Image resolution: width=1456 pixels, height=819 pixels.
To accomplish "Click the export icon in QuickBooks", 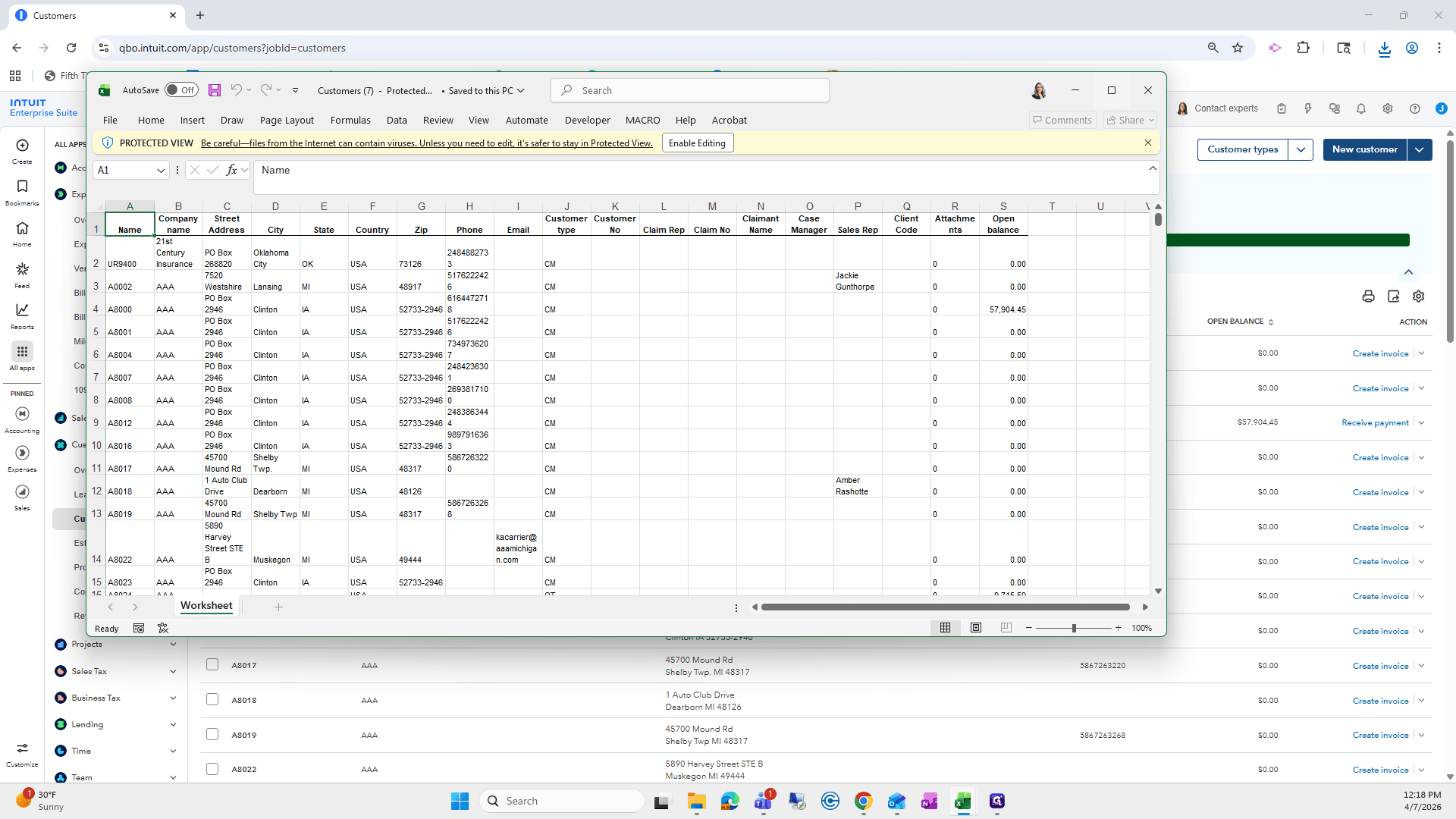I will tap(1393, 297).
